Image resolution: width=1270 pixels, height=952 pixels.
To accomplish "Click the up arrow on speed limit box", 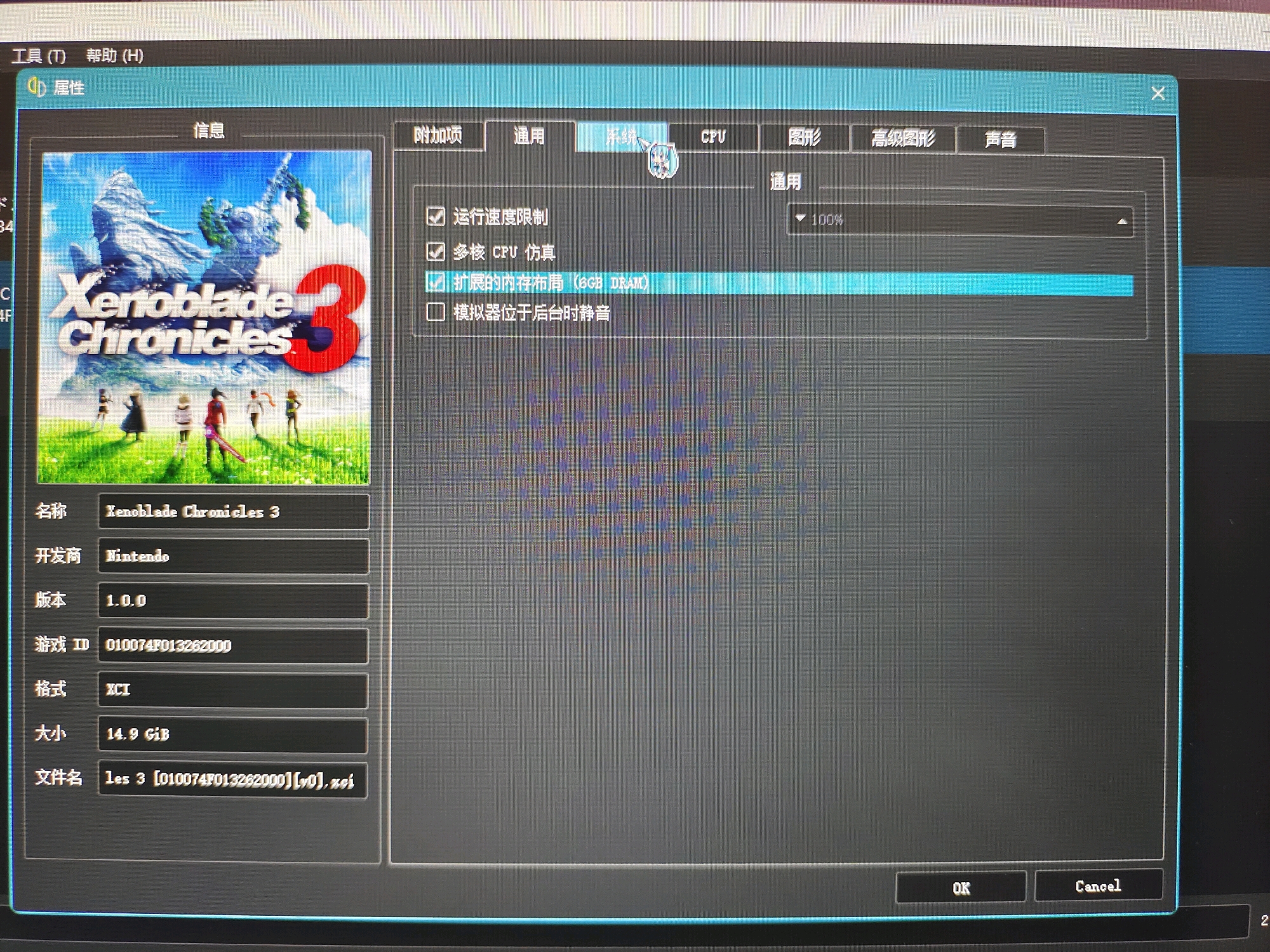I will click(1122, 221).
